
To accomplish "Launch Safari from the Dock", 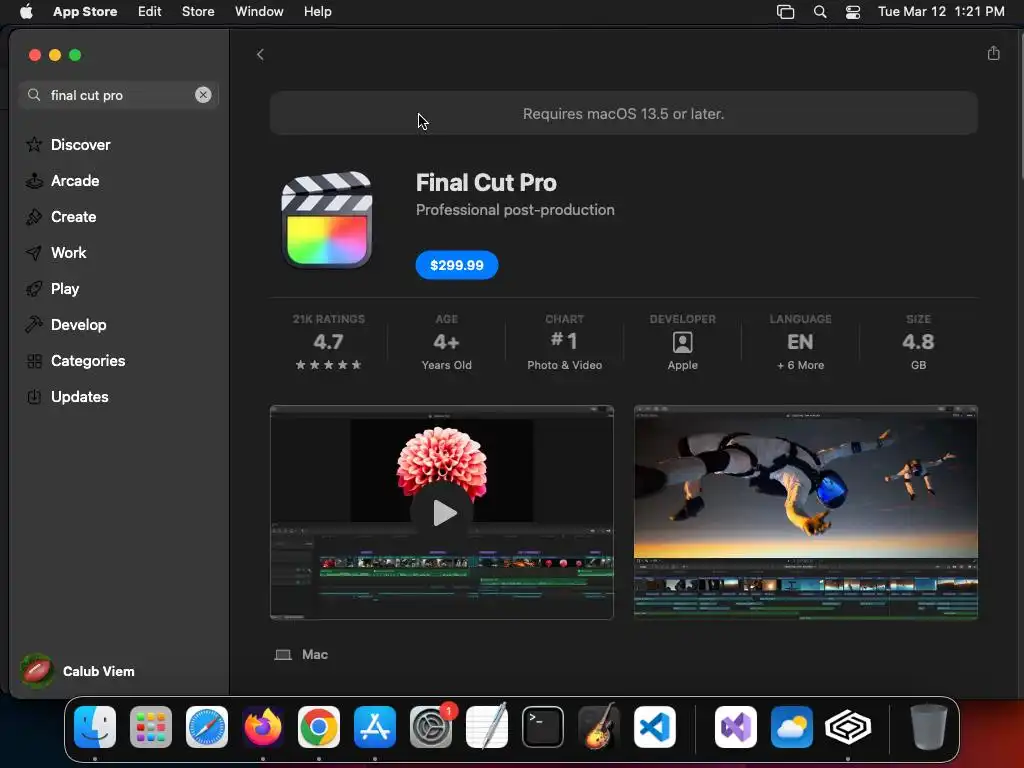I will (x=207, y=727).
